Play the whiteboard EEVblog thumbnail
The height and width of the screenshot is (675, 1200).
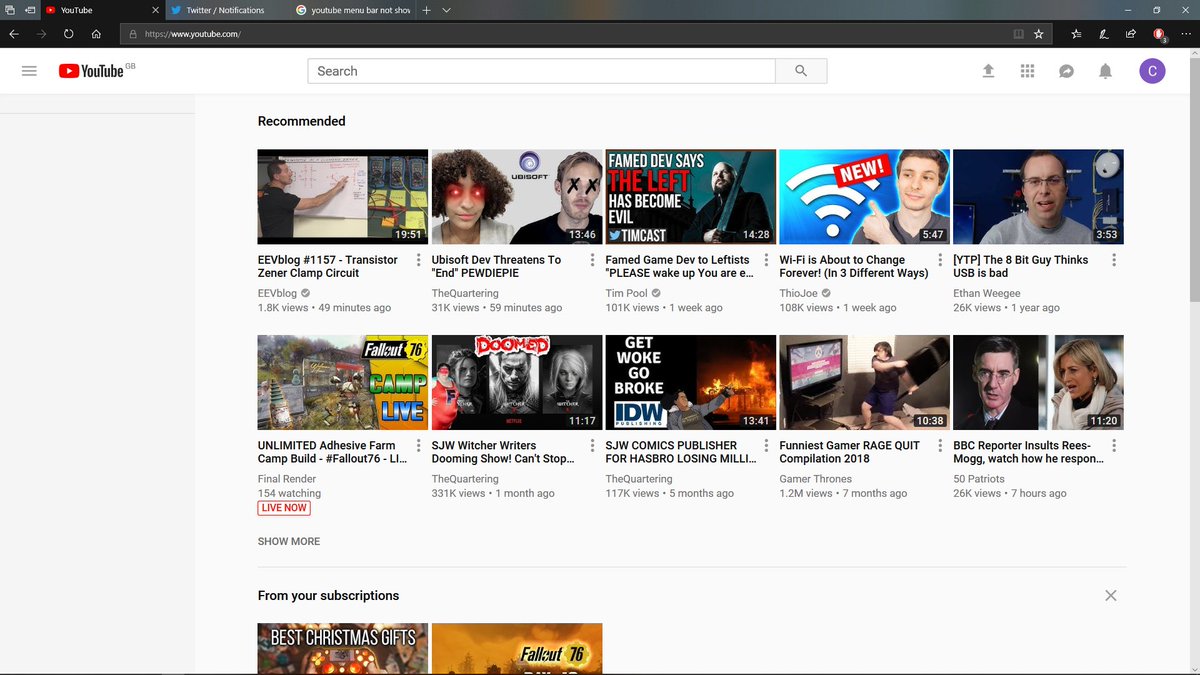click(343, 197)
